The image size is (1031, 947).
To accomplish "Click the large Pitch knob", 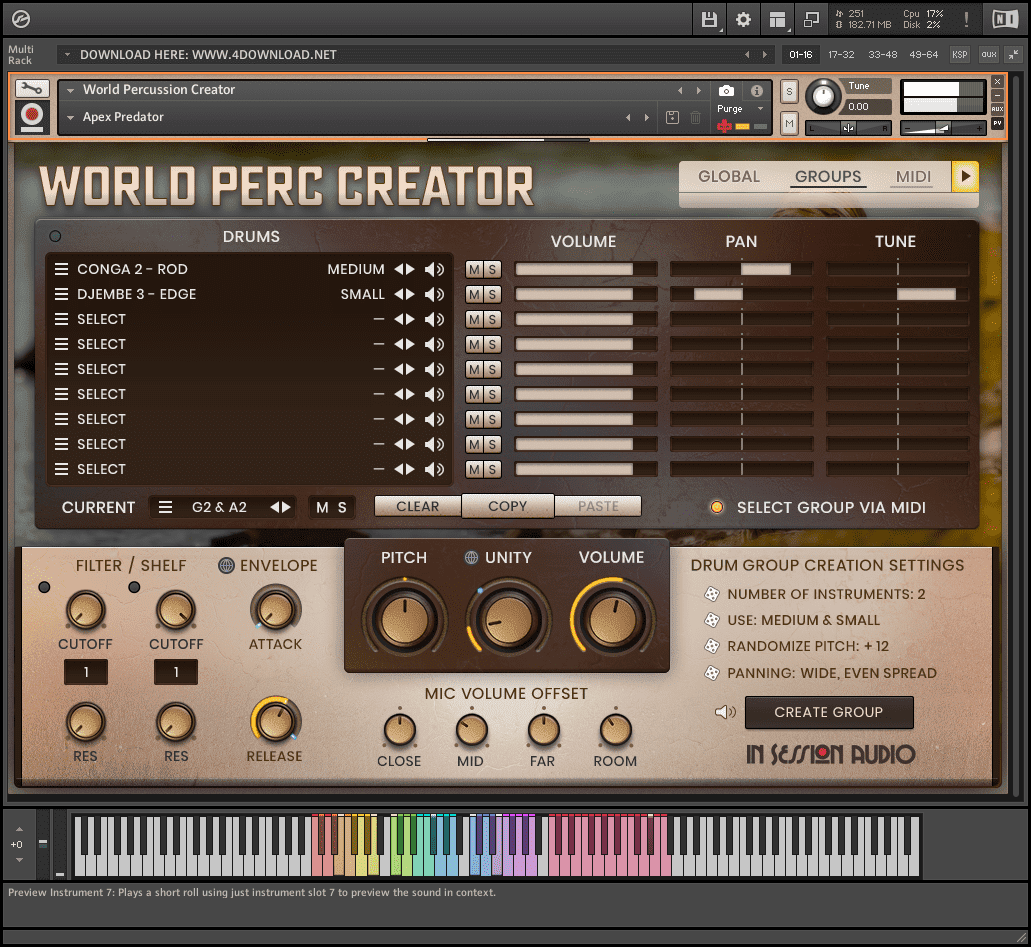I will [404, 619].
